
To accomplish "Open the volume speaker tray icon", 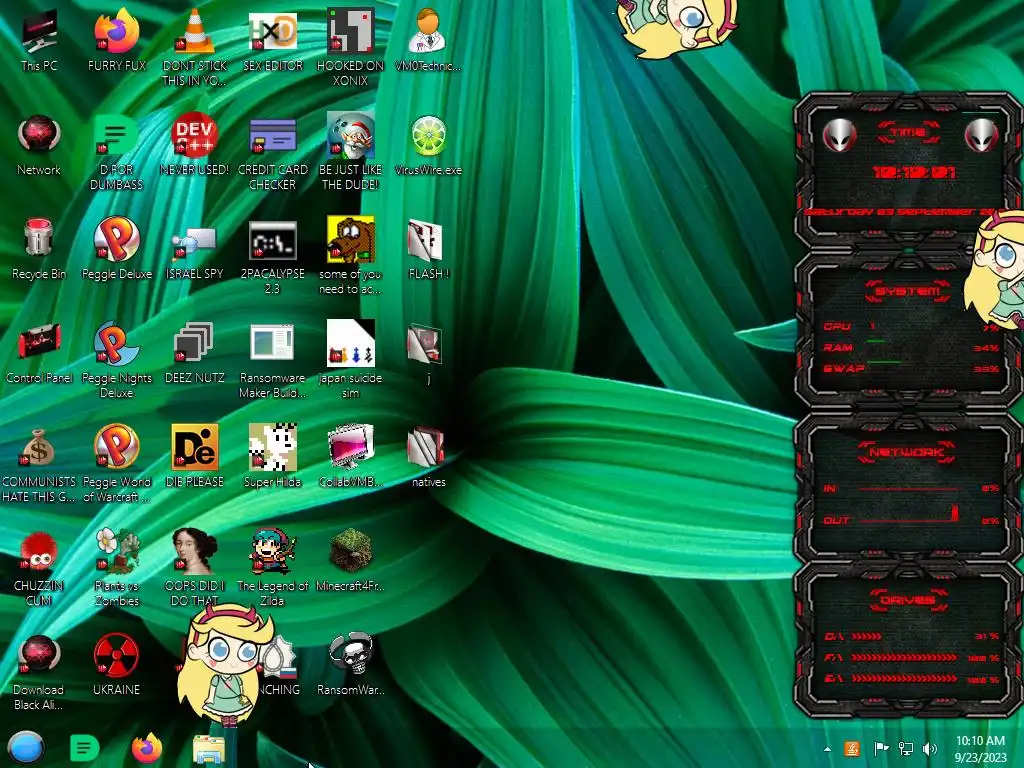I will 930,749.
